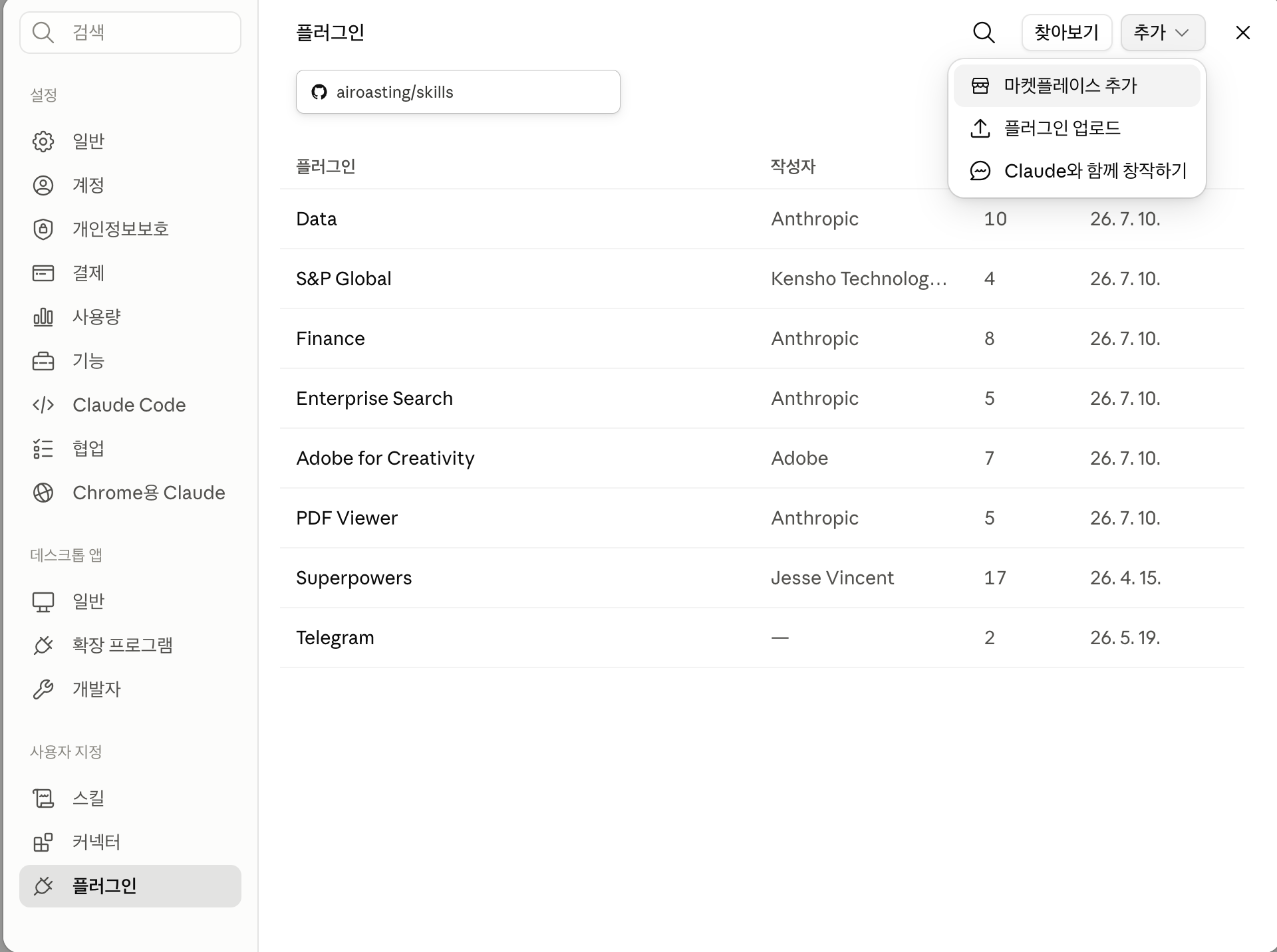The width and height of the screenshot is (1277, 952).
Task: Click Jesse Vincent author name
Action: 832,578
